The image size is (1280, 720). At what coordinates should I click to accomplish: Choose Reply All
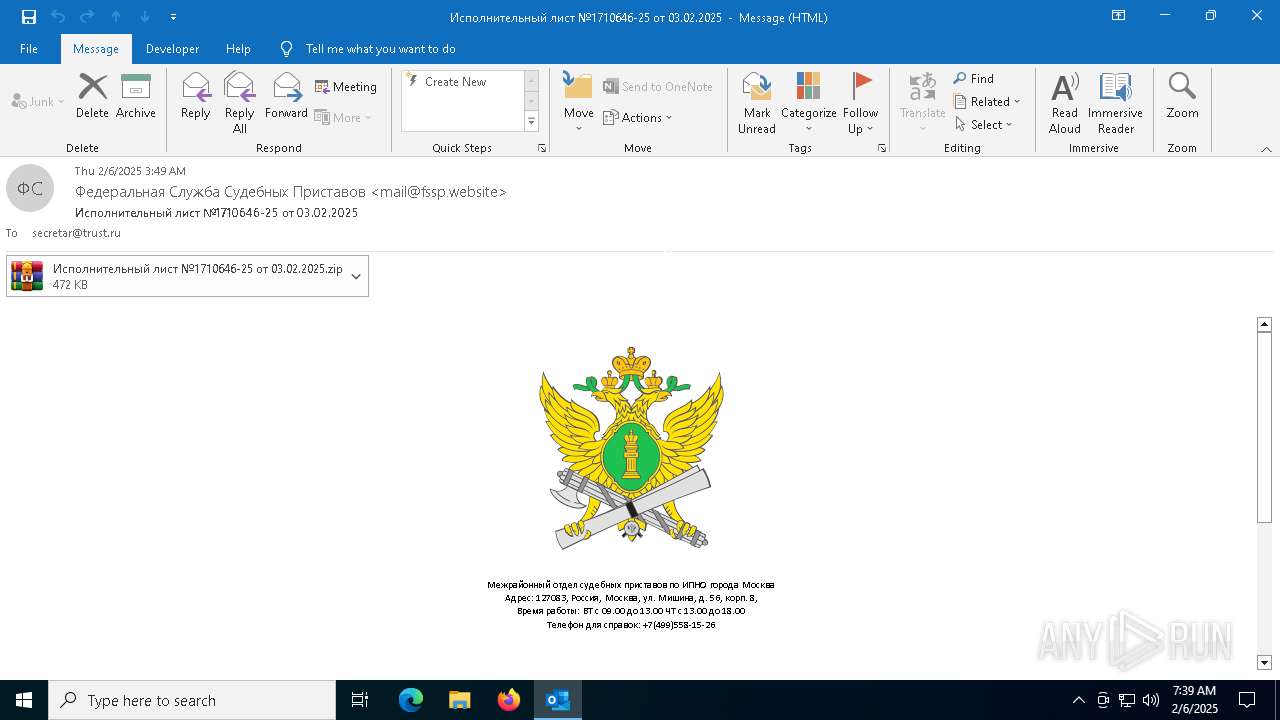click(x=240, y=103)
